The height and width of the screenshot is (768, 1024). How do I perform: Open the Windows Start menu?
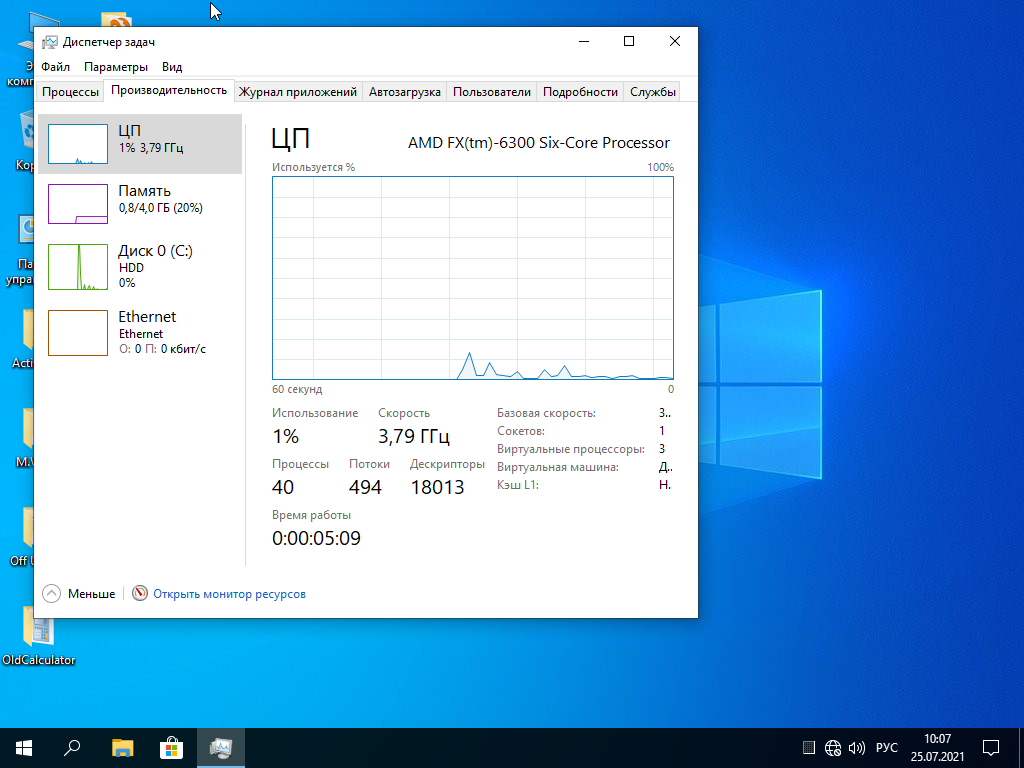pos(24,748)
